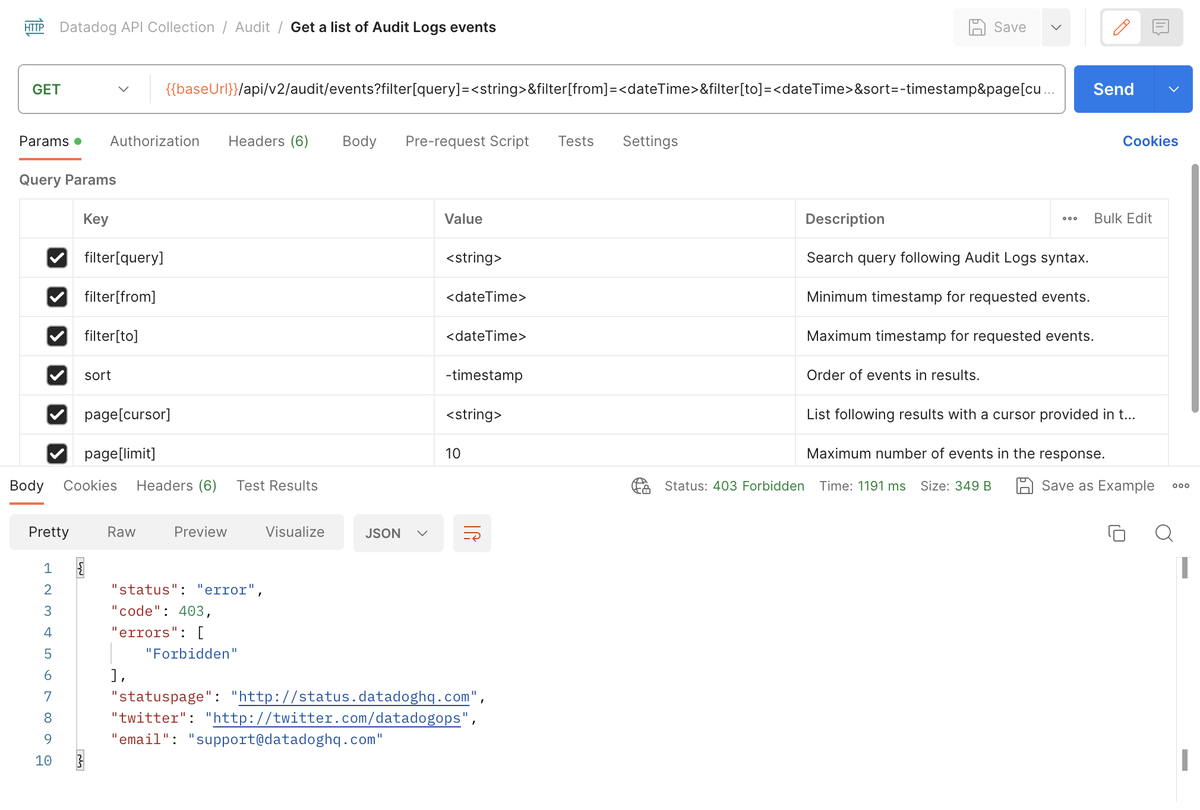Image resolution: width=1200 pixels, height=810 pixels.
Task: Click the wrap-text icon beside the JSON dropdown
Action: click(472, 533)
